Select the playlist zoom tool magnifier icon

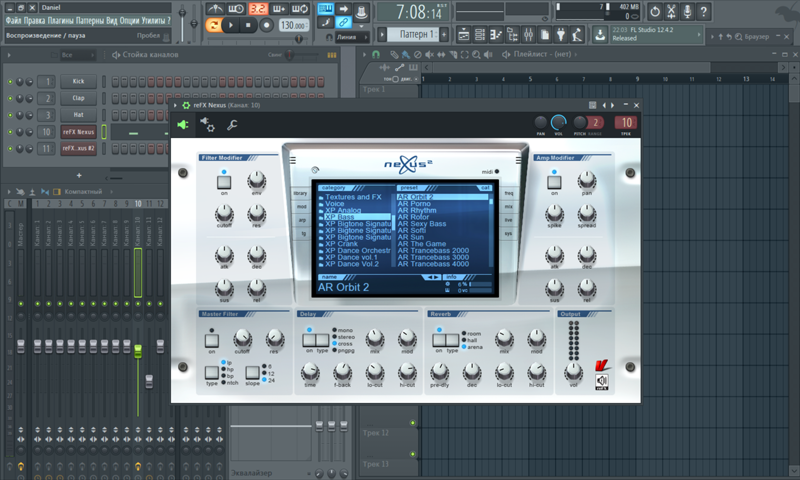coord(476,55)
